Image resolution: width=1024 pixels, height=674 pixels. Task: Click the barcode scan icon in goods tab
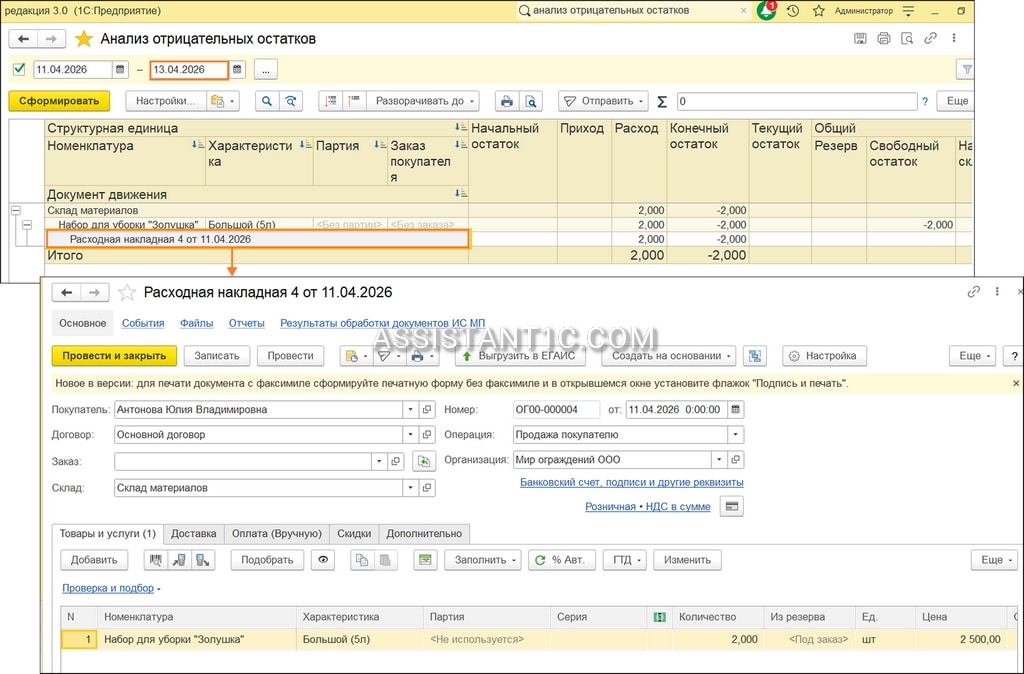[x=155, y=560]
